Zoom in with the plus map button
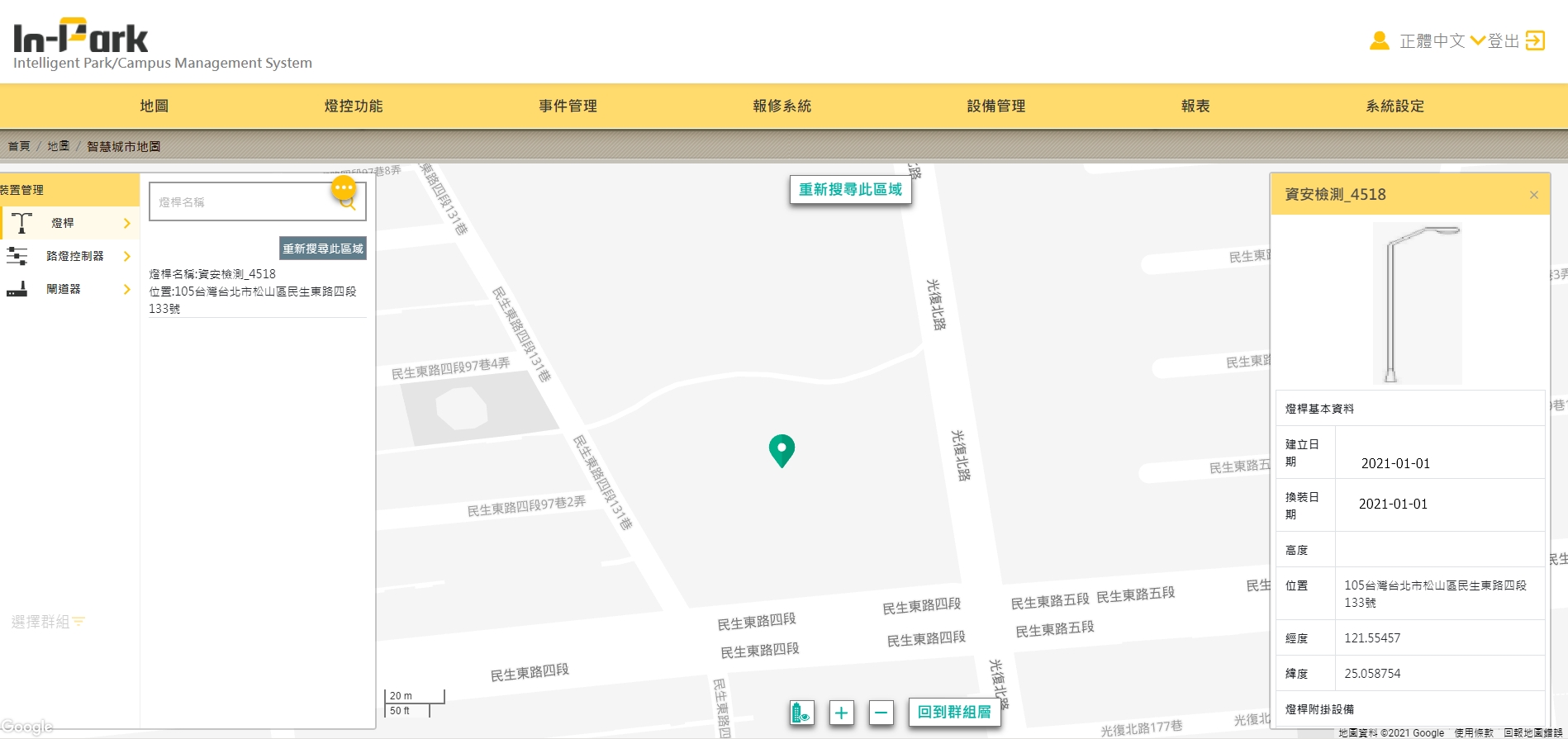This screenshot has width=1568, height=739. tap(841, 712)
